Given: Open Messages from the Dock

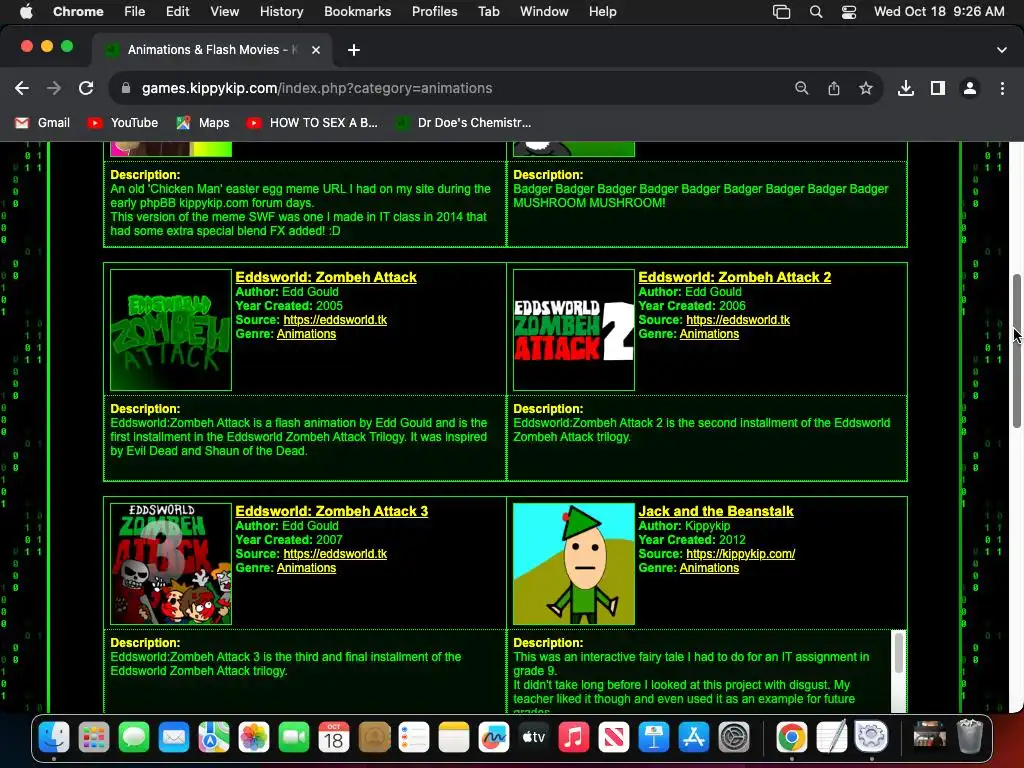Looking at the screenshot, I should coord(134,737).
